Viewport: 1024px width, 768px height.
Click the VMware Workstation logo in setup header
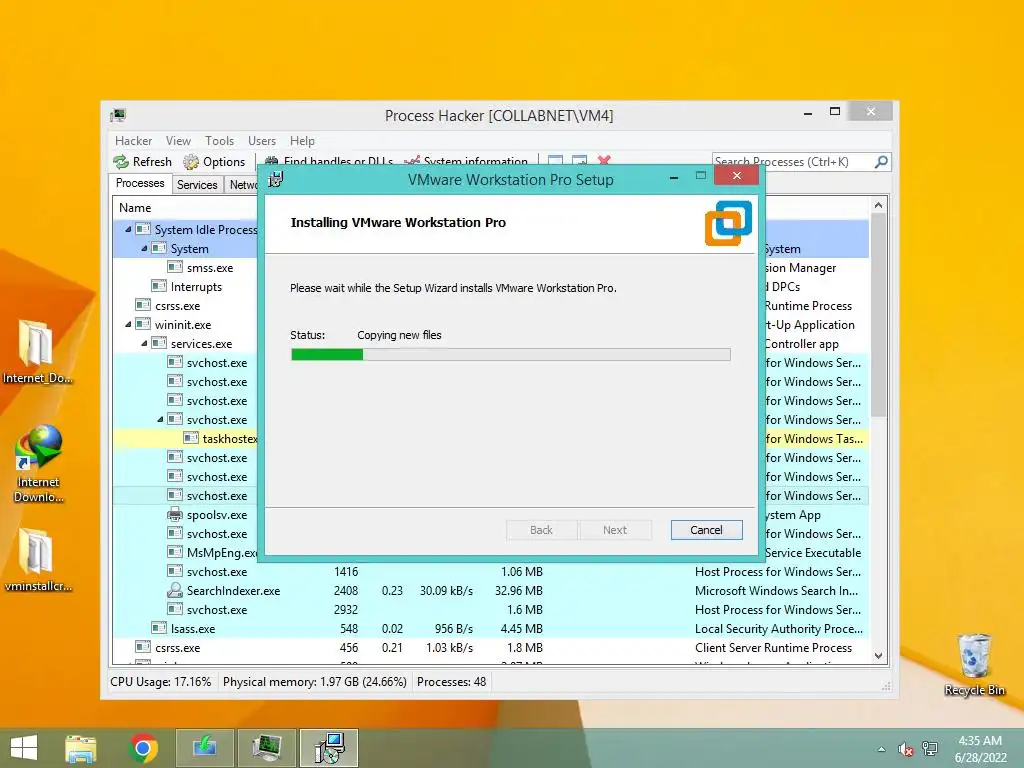[728, 223]
